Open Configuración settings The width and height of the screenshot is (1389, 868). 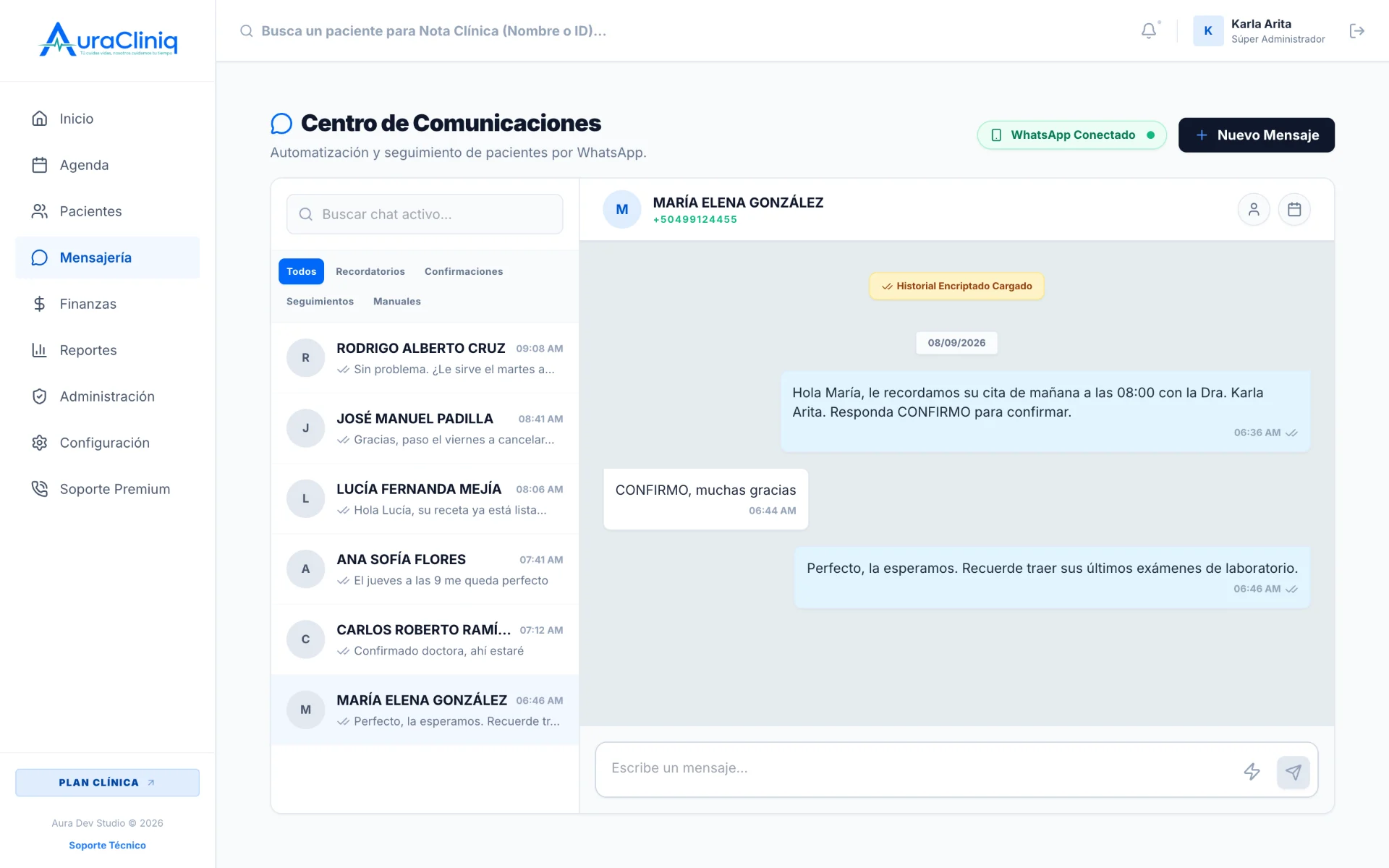(107, 443)
